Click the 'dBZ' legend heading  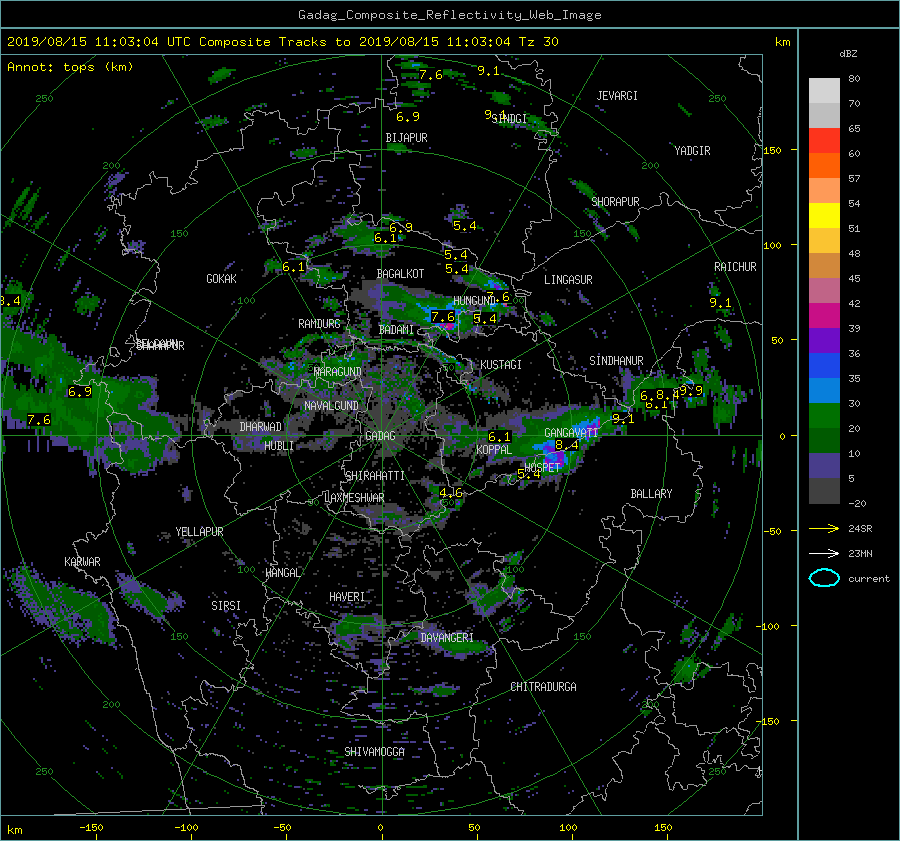(848, 54)
